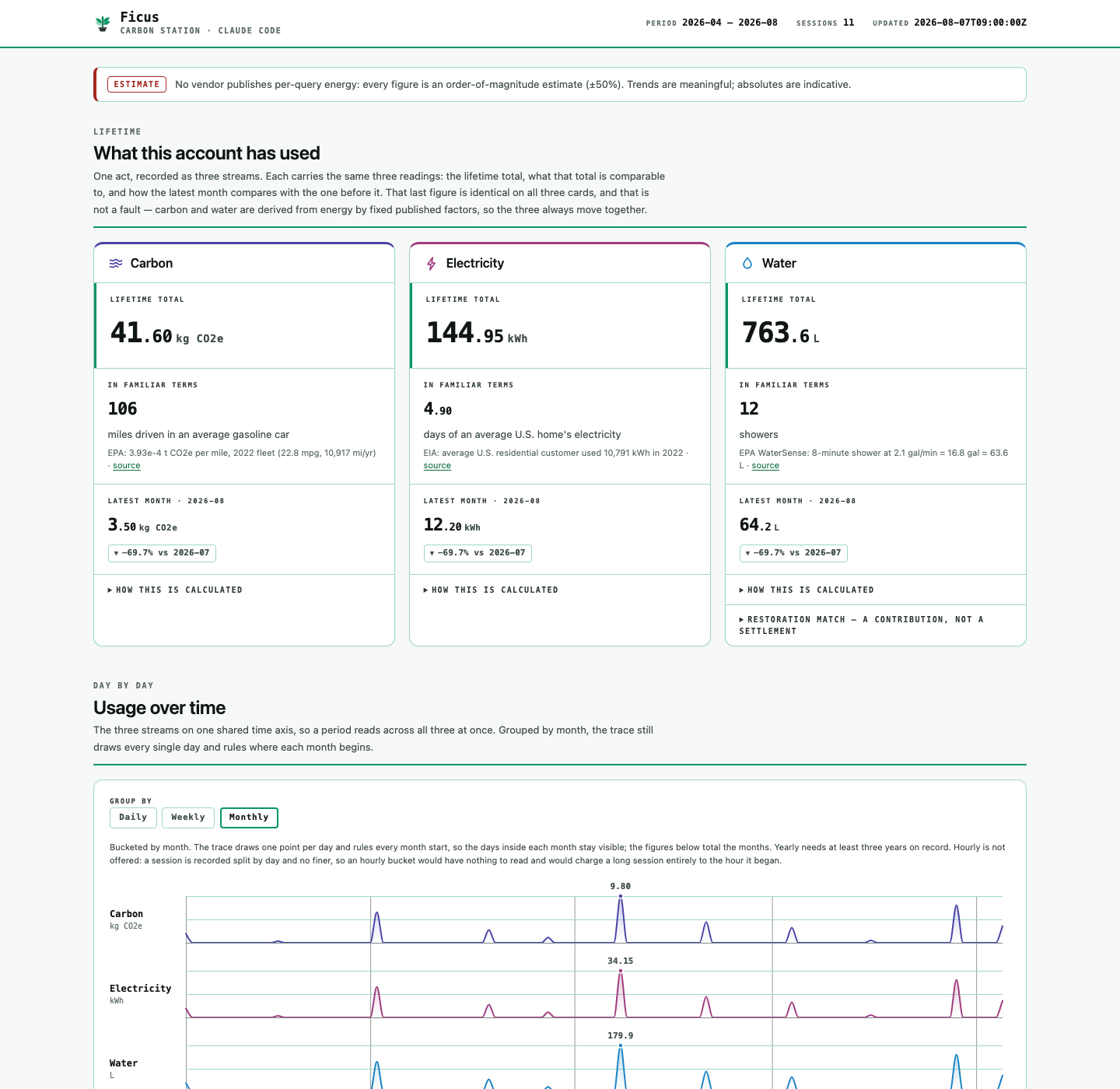Click the Sessions 11 count
Image resolution: width=1120 pixels, height=1089 pixels.
[849, 23]
